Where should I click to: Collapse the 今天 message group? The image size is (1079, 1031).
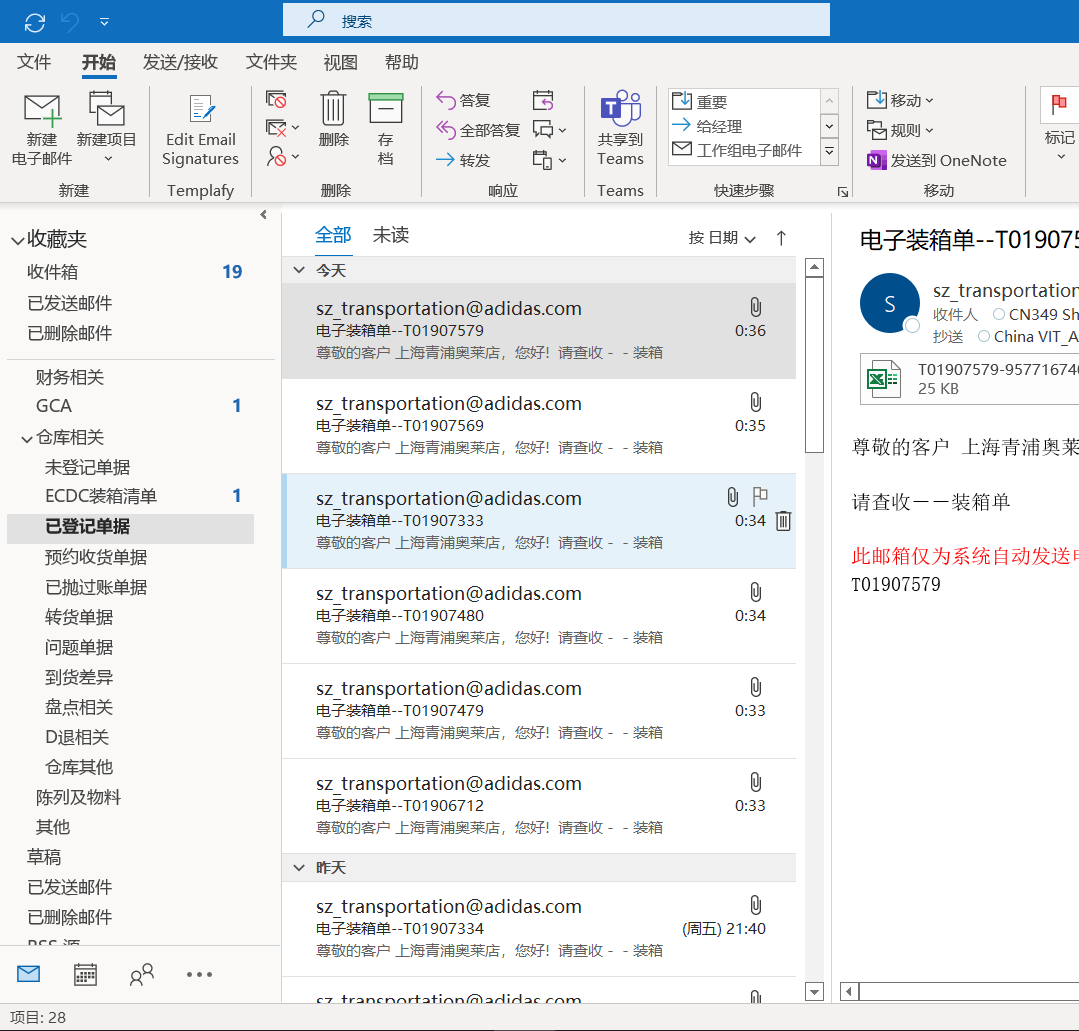click(x=299, y=270)
